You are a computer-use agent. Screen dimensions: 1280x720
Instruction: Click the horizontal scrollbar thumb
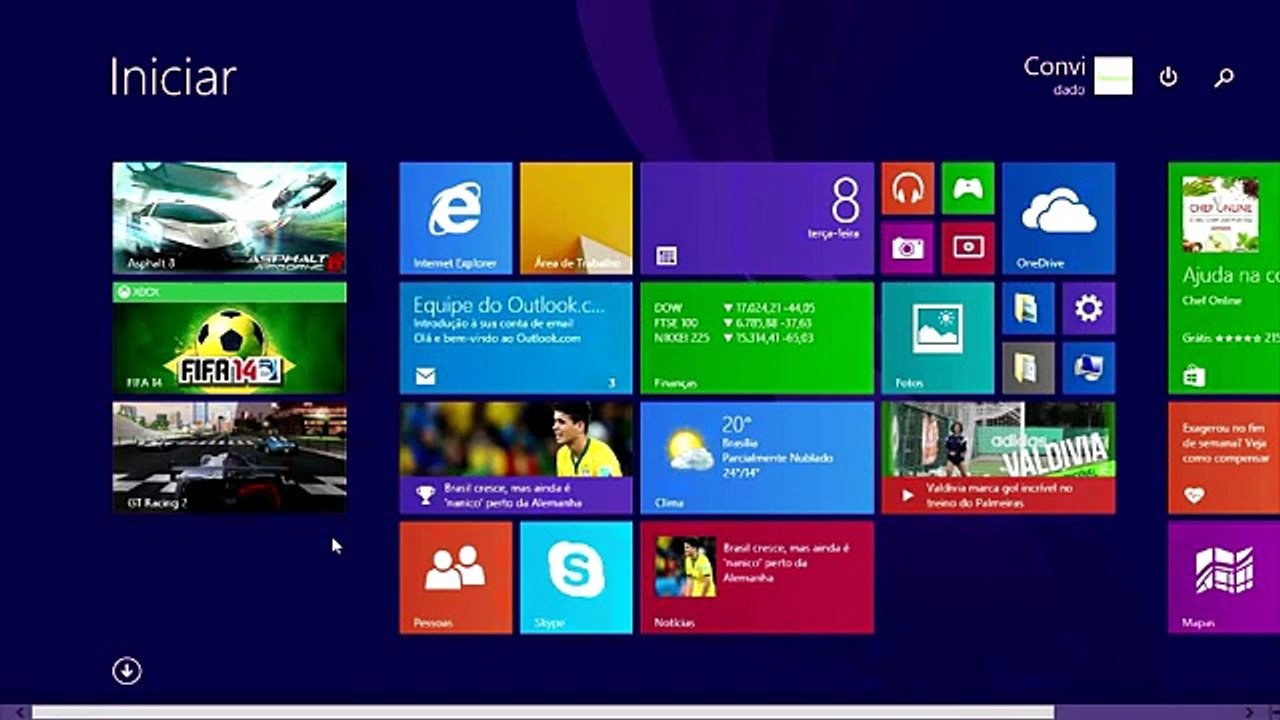pyautogui.click(x=543, y=712)
